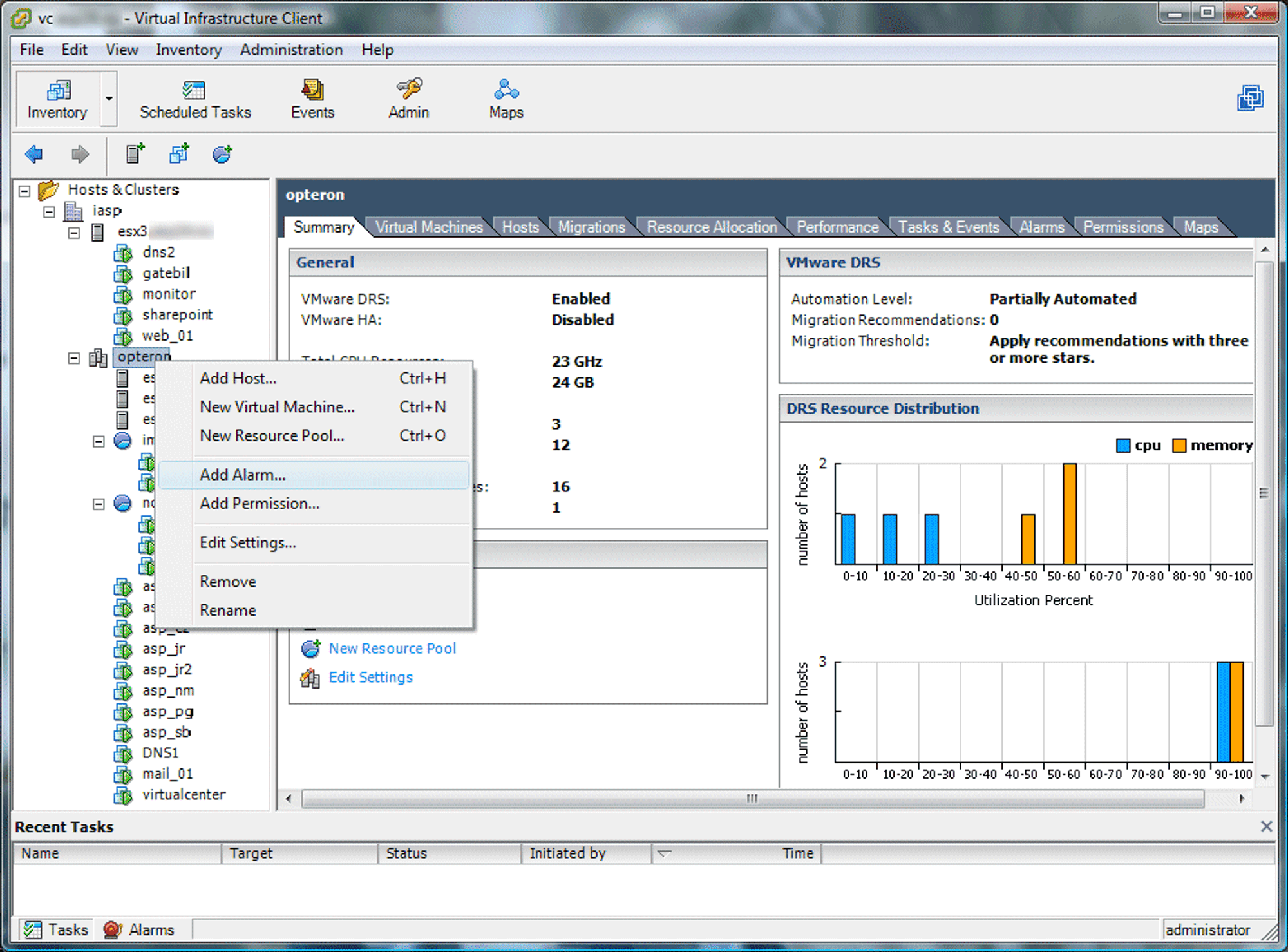The height and width of the screenshot is (952, 1288).
Task: Choose Edit Settings in context menu
Action: pyautogui.click(x=314, y=542)
